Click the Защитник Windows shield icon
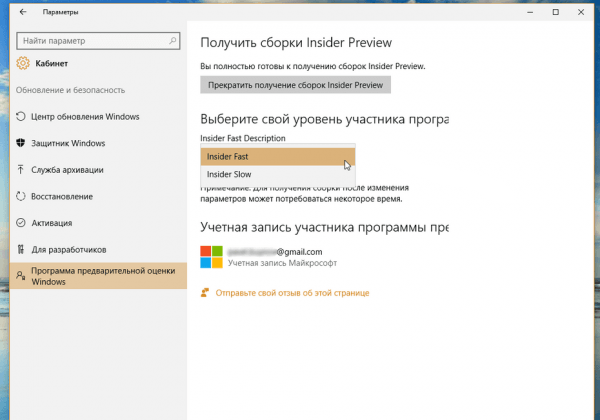 pyautogui.click(x=21, y=143)
